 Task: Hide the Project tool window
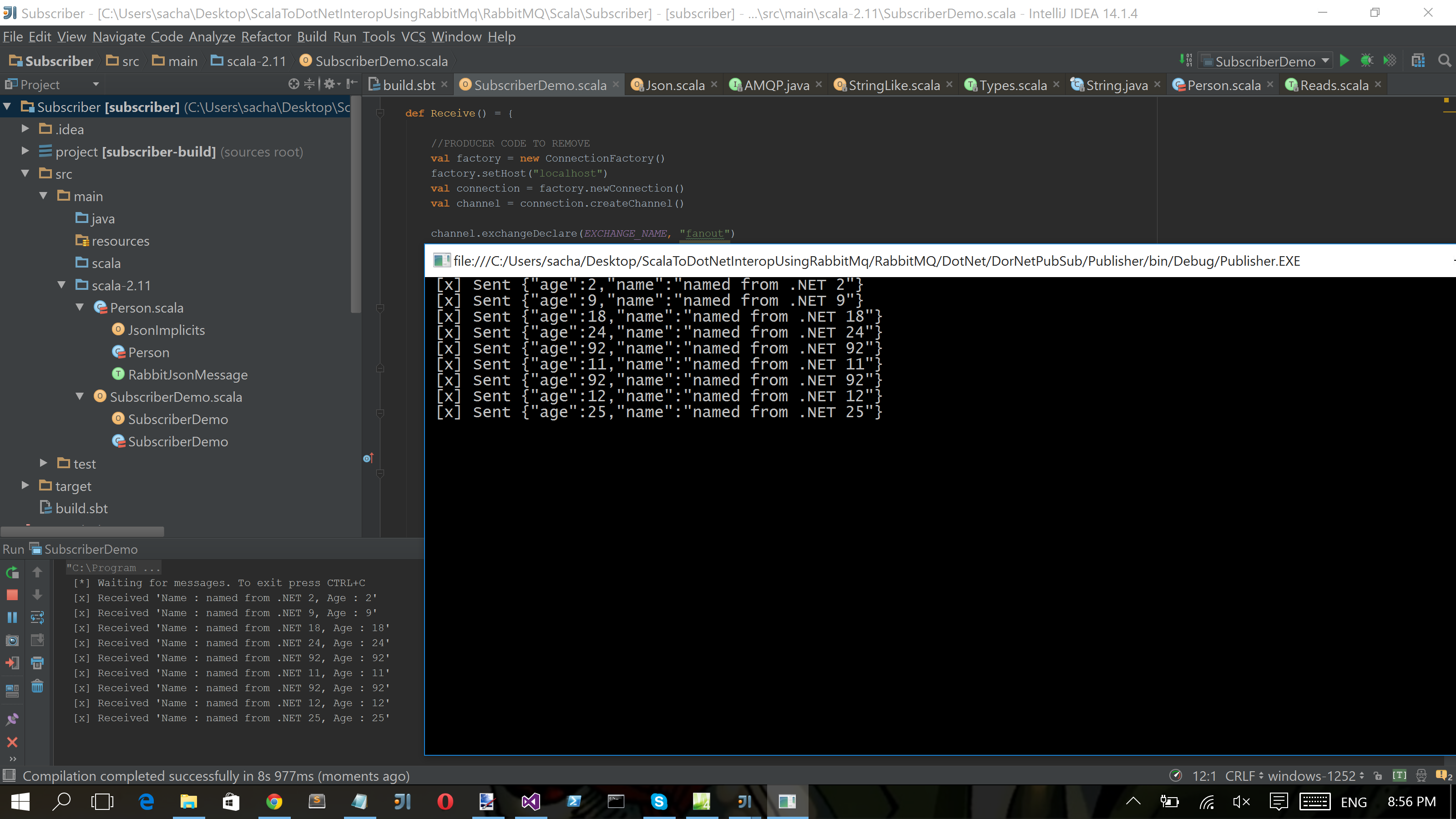click(x=352, y=84)
